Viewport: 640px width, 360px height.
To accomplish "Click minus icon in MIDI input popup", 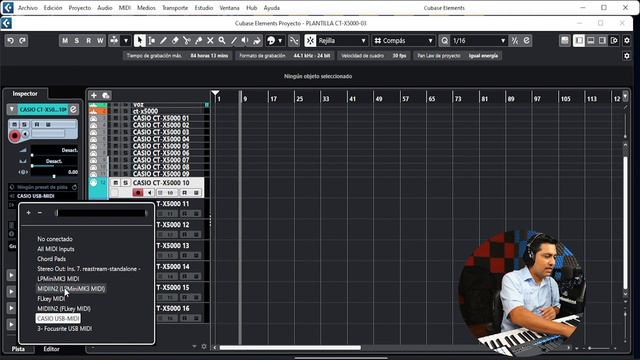I will (40, 213).
